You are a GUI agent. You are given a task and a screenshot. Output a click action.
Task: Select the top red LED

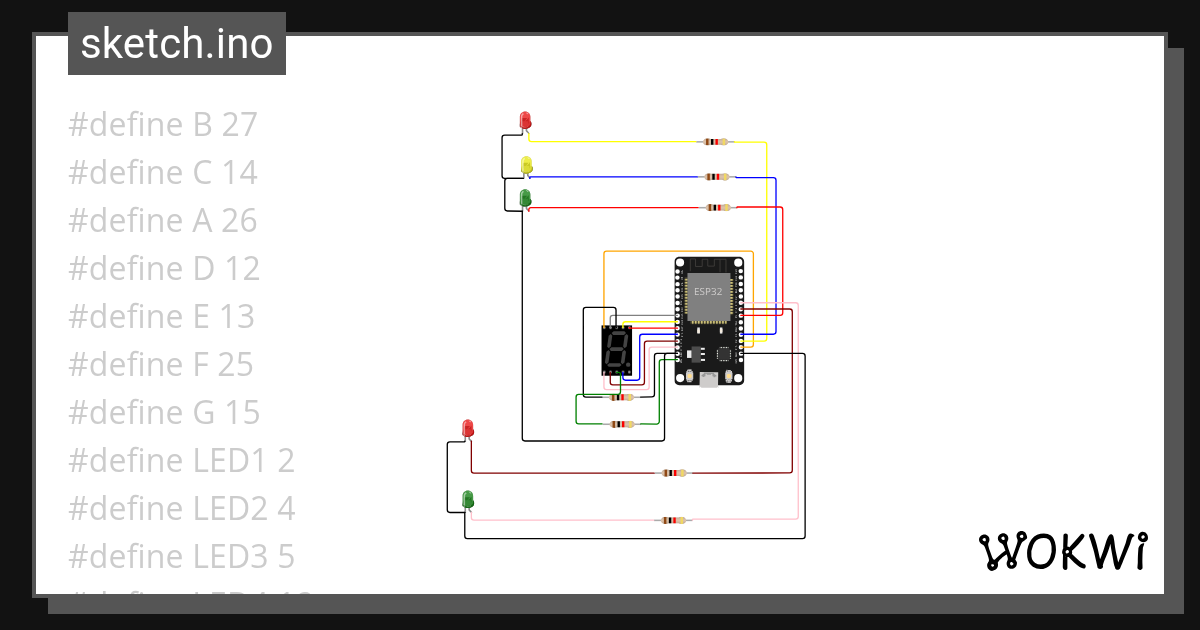click(525, 119)
